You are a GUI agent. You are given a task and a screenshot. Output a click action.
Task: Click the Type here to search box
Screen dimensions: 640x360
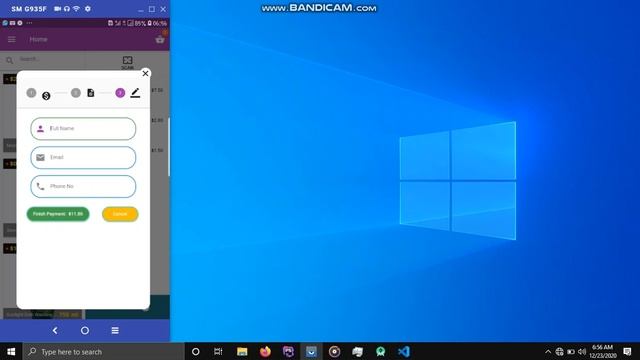pos(104,351)
